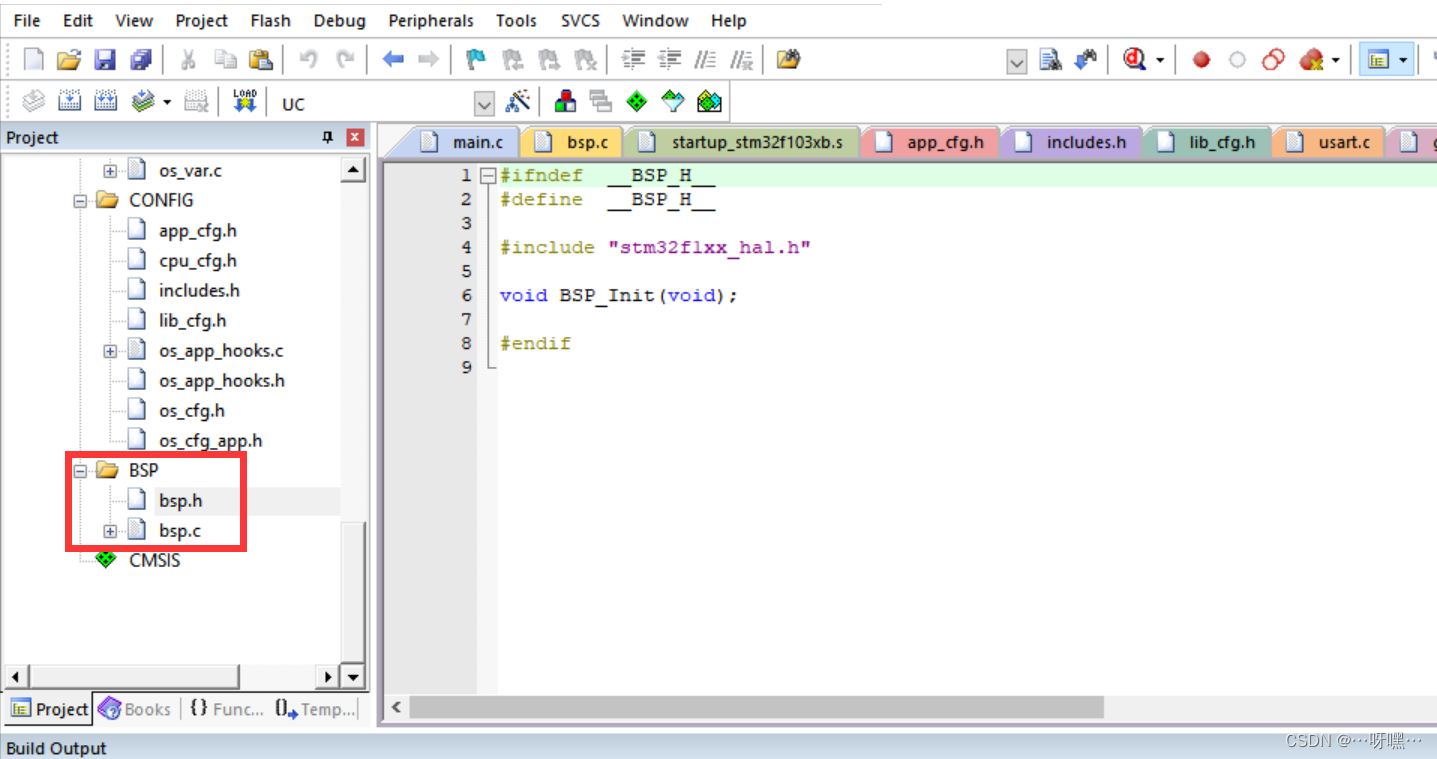
Task: Open the Peripherals menu
Action: coord(431,20)
